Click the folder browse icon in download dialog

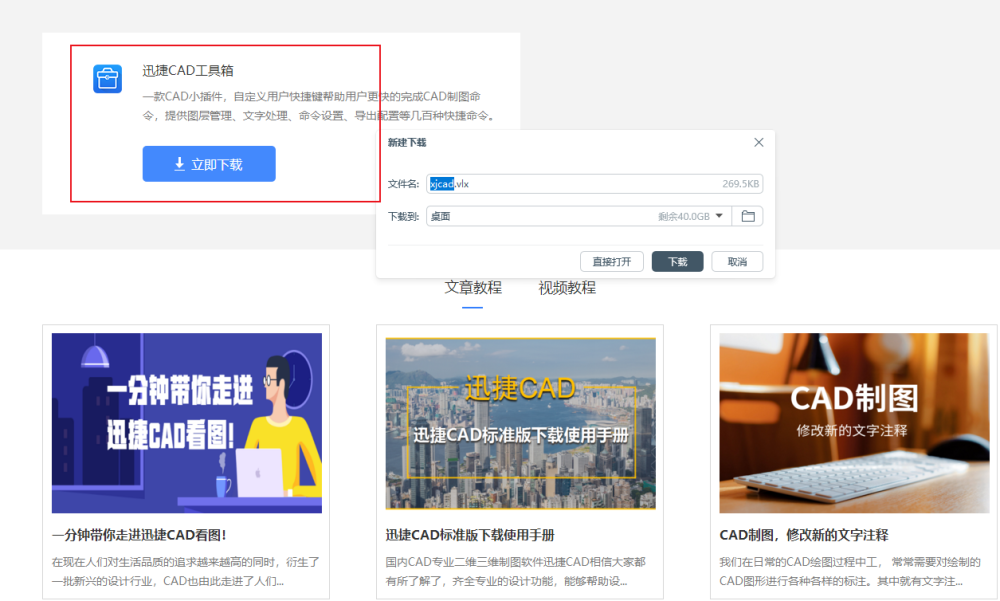(x=748, y=216)
